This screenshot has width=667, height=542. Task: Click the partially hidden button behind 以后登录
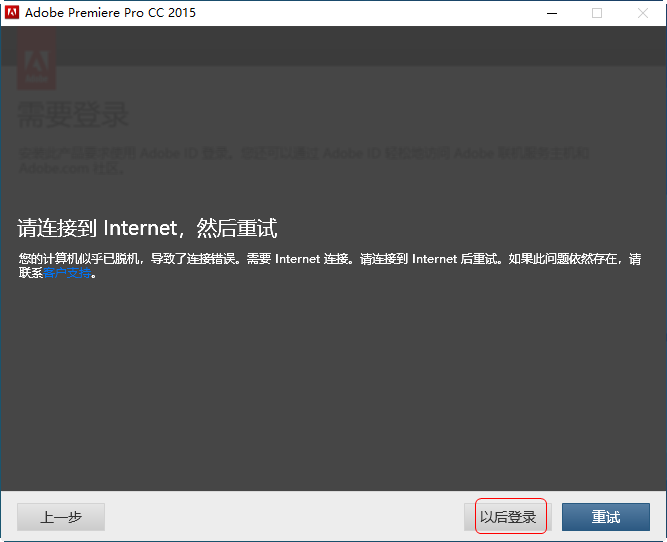468,517
